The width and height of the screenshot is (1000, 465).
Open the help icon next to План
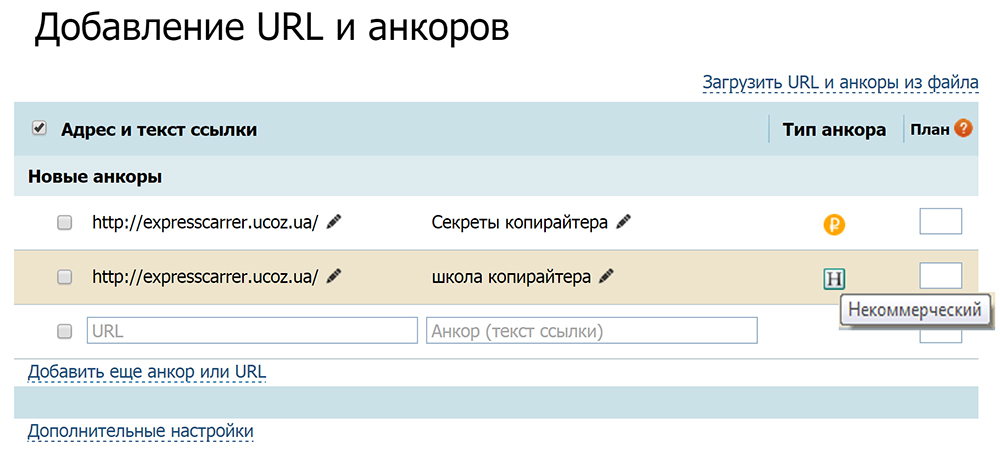tap(963, 128)
